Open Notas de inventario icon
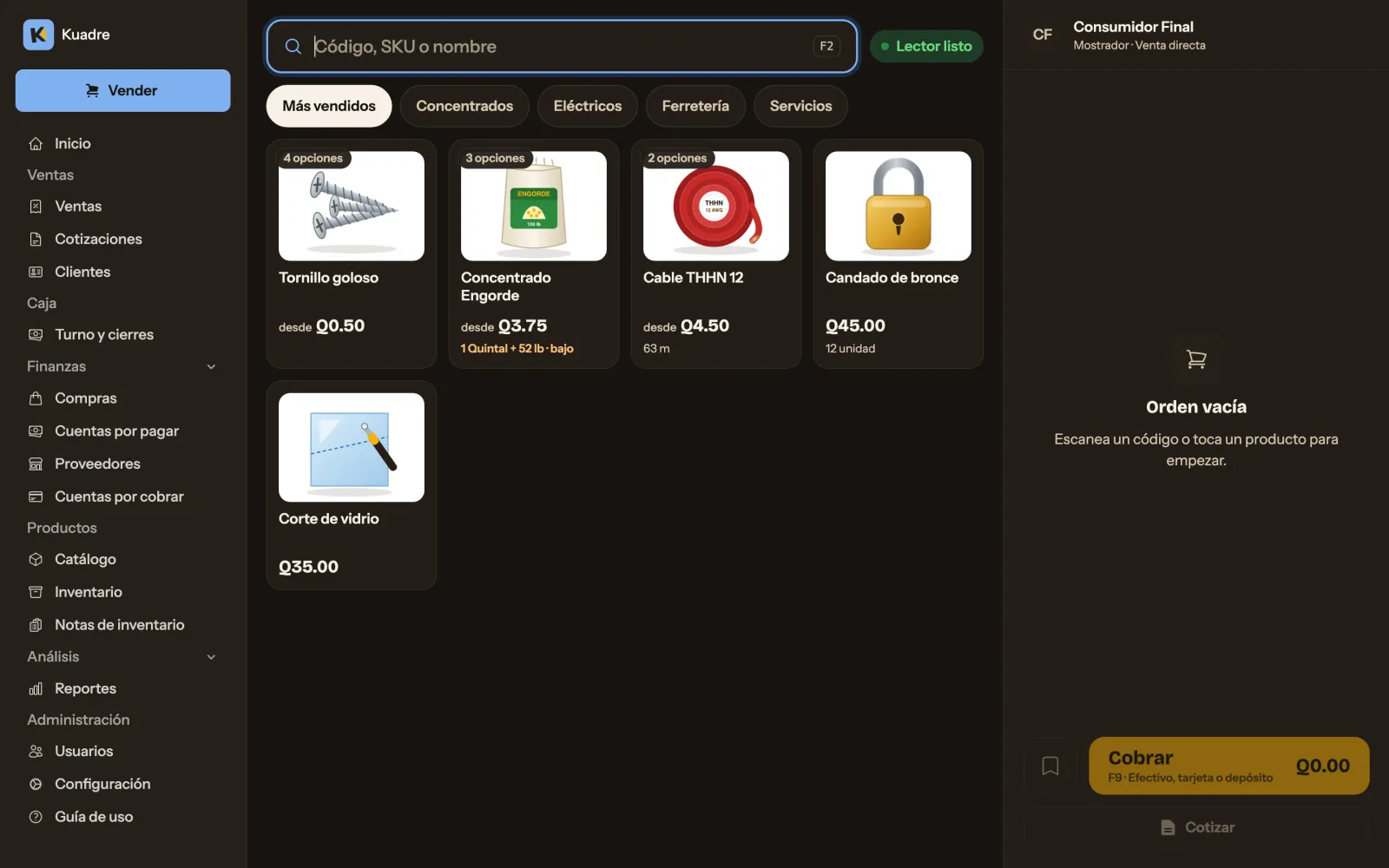Viewport: 1389px width, 868px height. pyautogui.click(x=36, y=625)
